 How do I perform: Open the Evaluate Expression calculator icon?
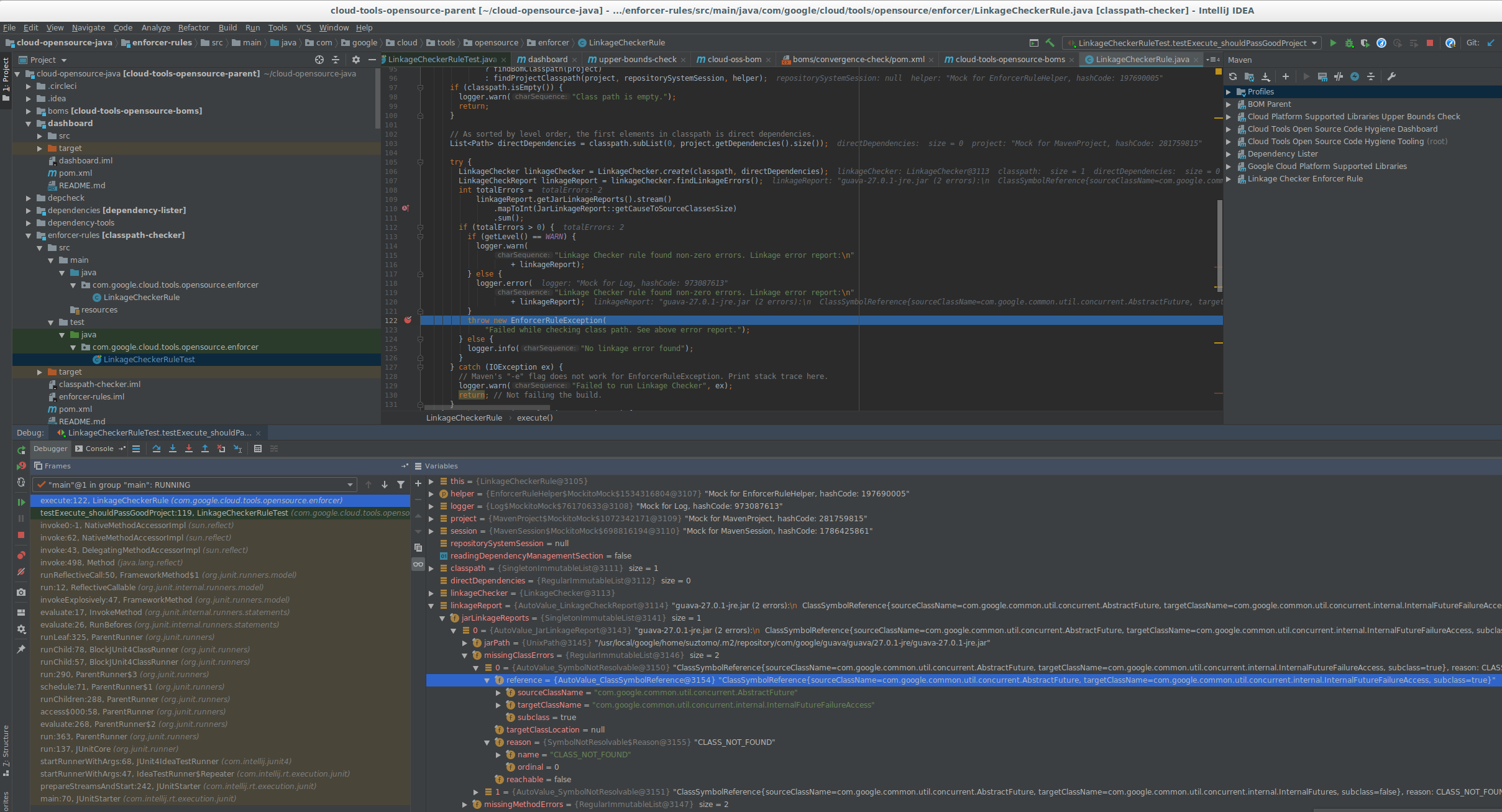point(258,449)
